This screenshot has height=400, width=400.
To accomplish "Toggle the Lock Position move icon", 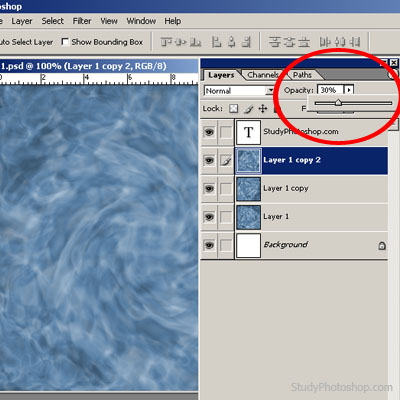I will (x=263, y=109).
